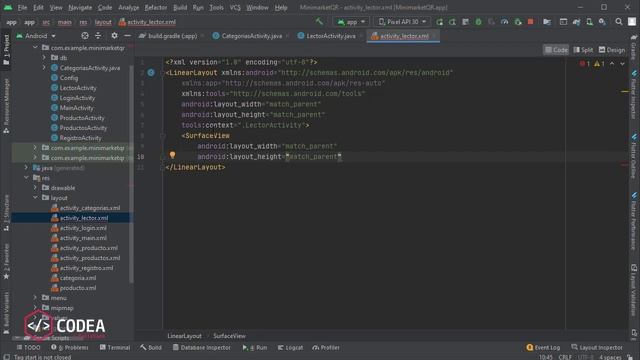
Task: Stop the running app with red square
Action: (x=531, y=22)
